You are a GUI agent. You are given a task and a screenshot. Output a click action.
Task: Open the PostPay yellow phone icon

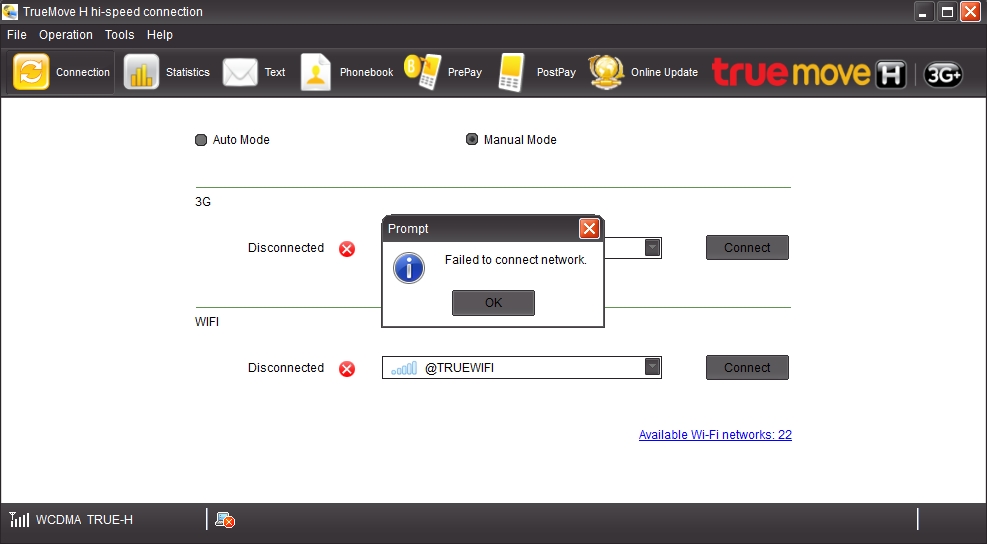point(511,72)
